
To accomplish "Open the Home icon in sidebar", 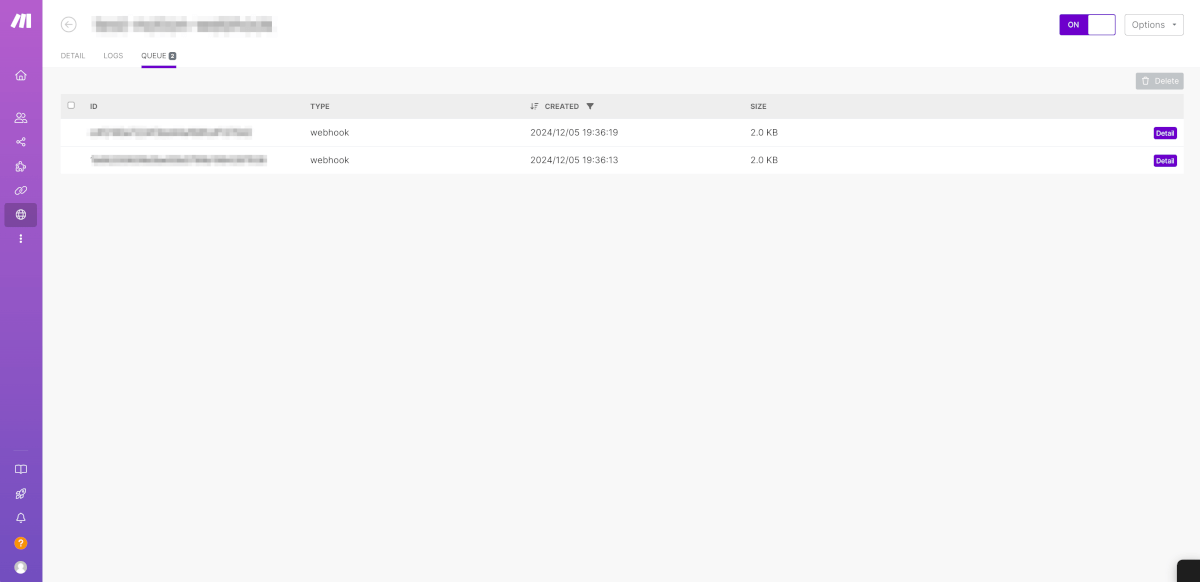I will click(x=21, y=75).
